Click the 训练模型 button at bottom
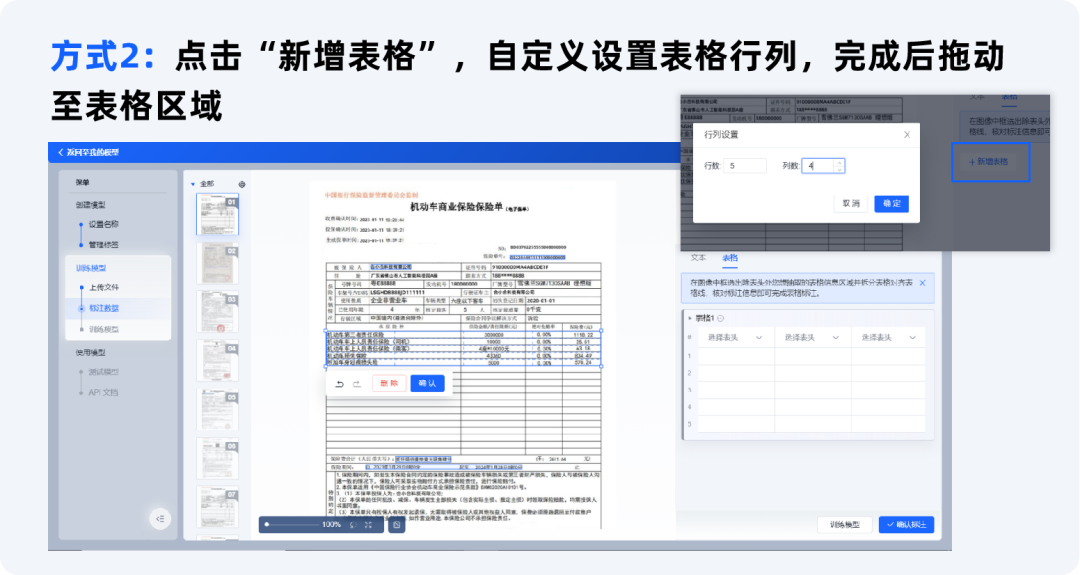 (845, 525)
